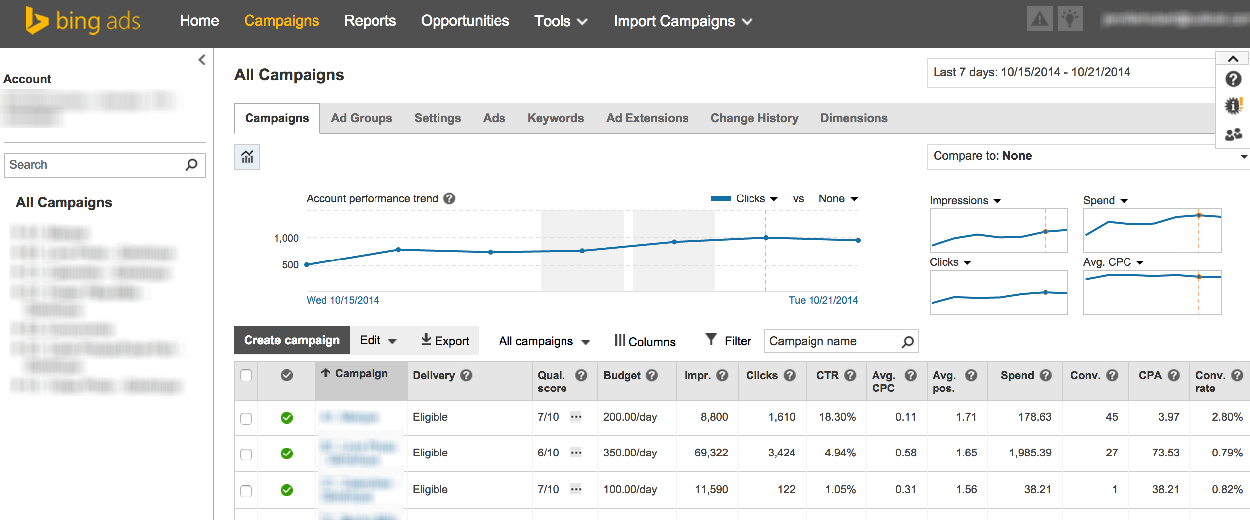Check the campaign row with 350.00/day budget
This screenshot has width=1250, height=520.
point(246,454)
